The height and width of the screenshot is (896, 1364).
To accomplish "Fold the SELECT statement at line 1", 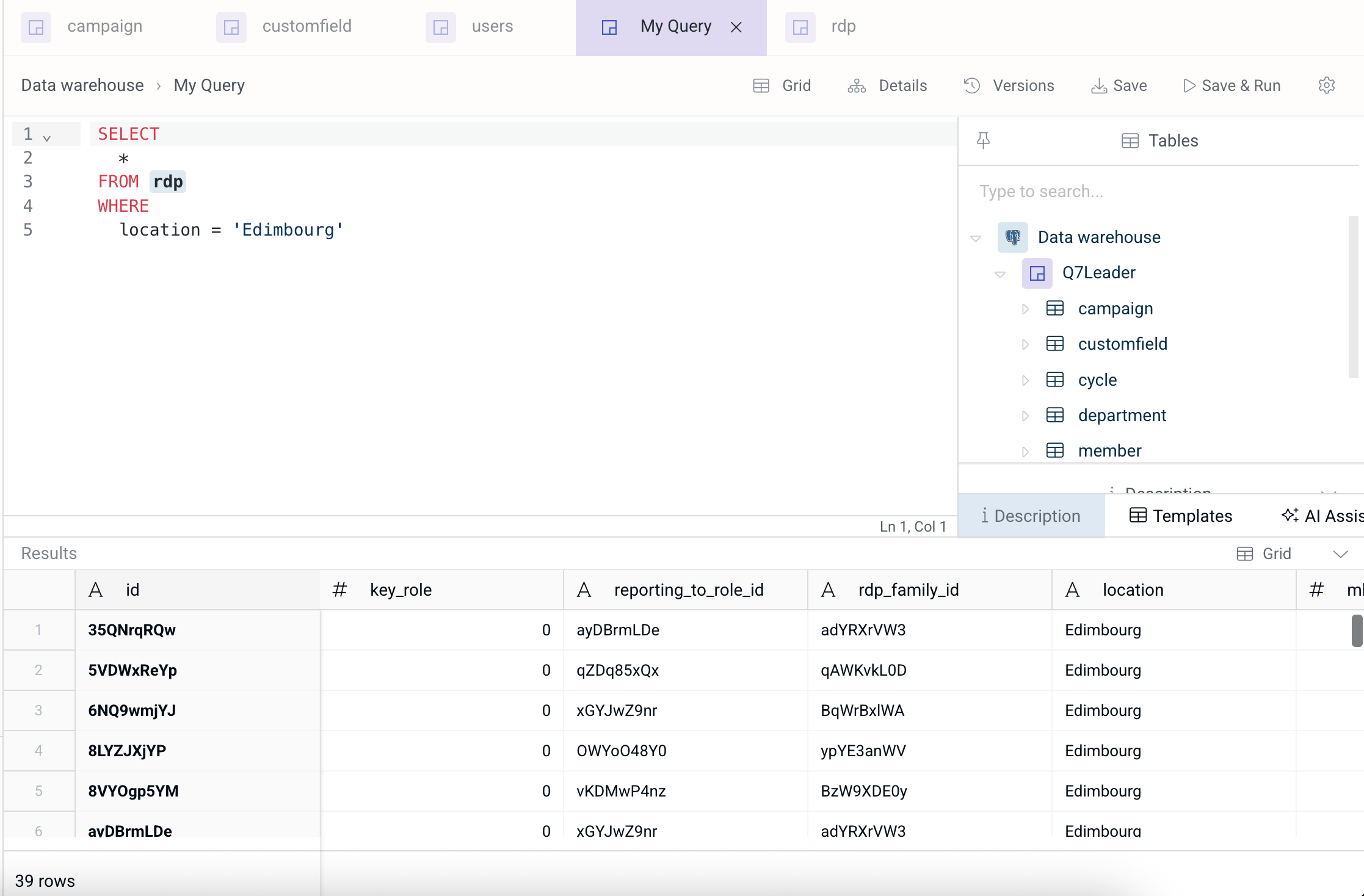I will [x=47, y=138].
